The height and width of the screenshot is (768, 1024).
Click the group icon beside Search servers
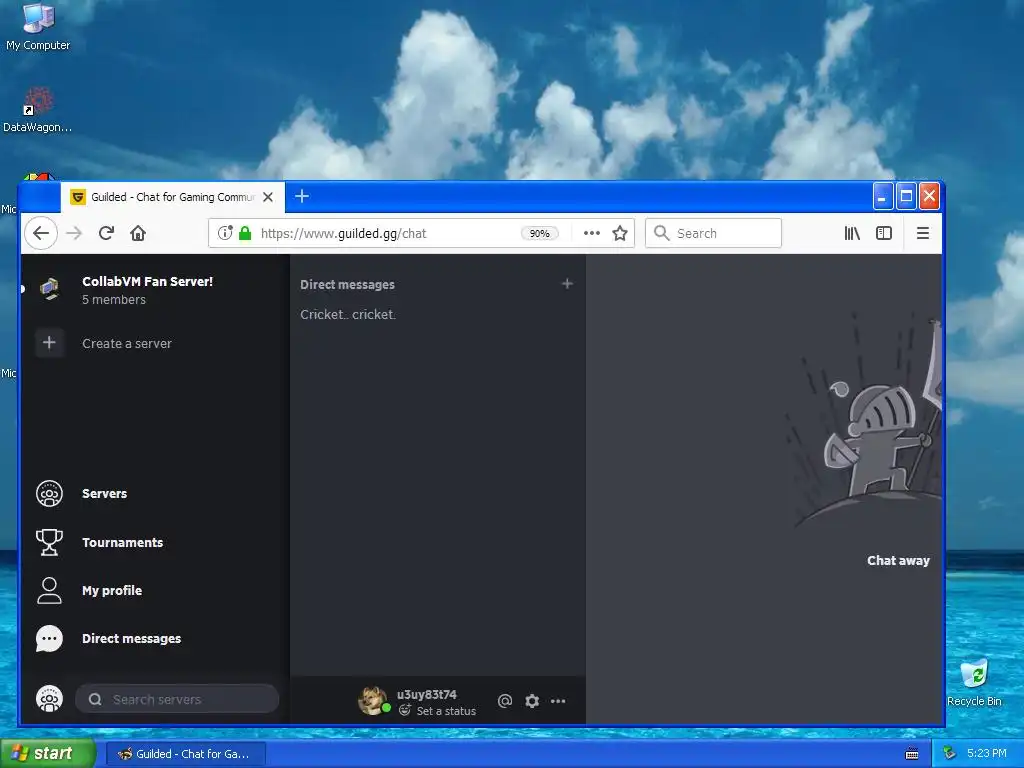click(x=49, y=699)
